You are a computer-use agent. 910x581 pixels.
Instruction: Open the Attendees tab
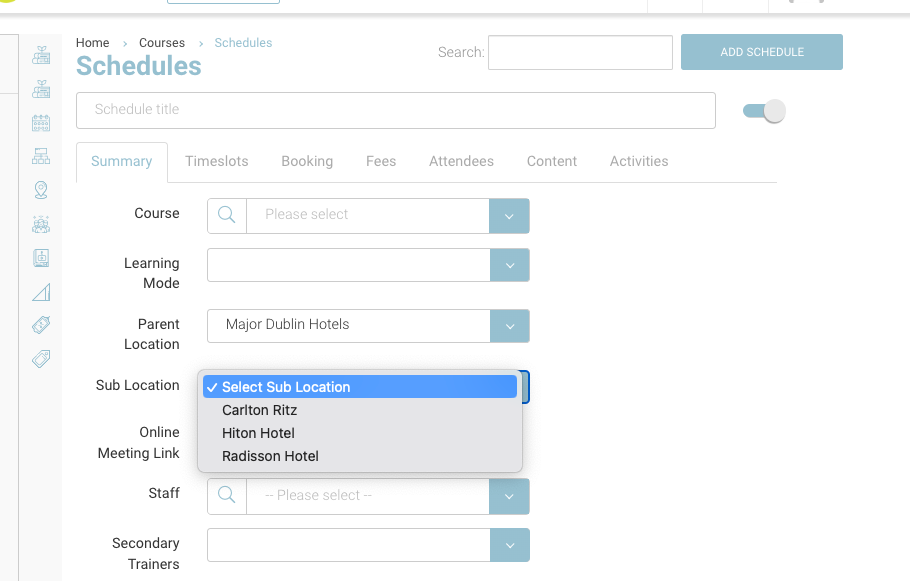[x=461, y=161]
